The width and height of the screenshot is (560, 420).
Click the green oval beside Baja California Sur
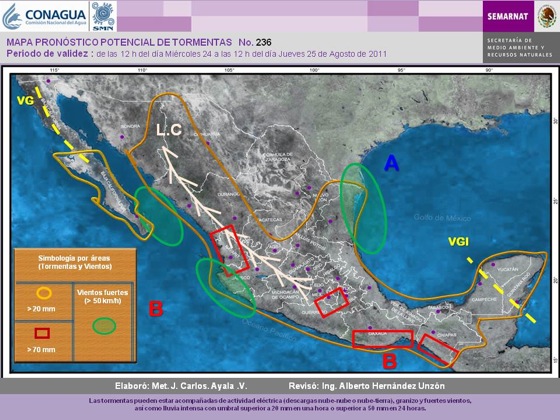click(x=159, y=216)
